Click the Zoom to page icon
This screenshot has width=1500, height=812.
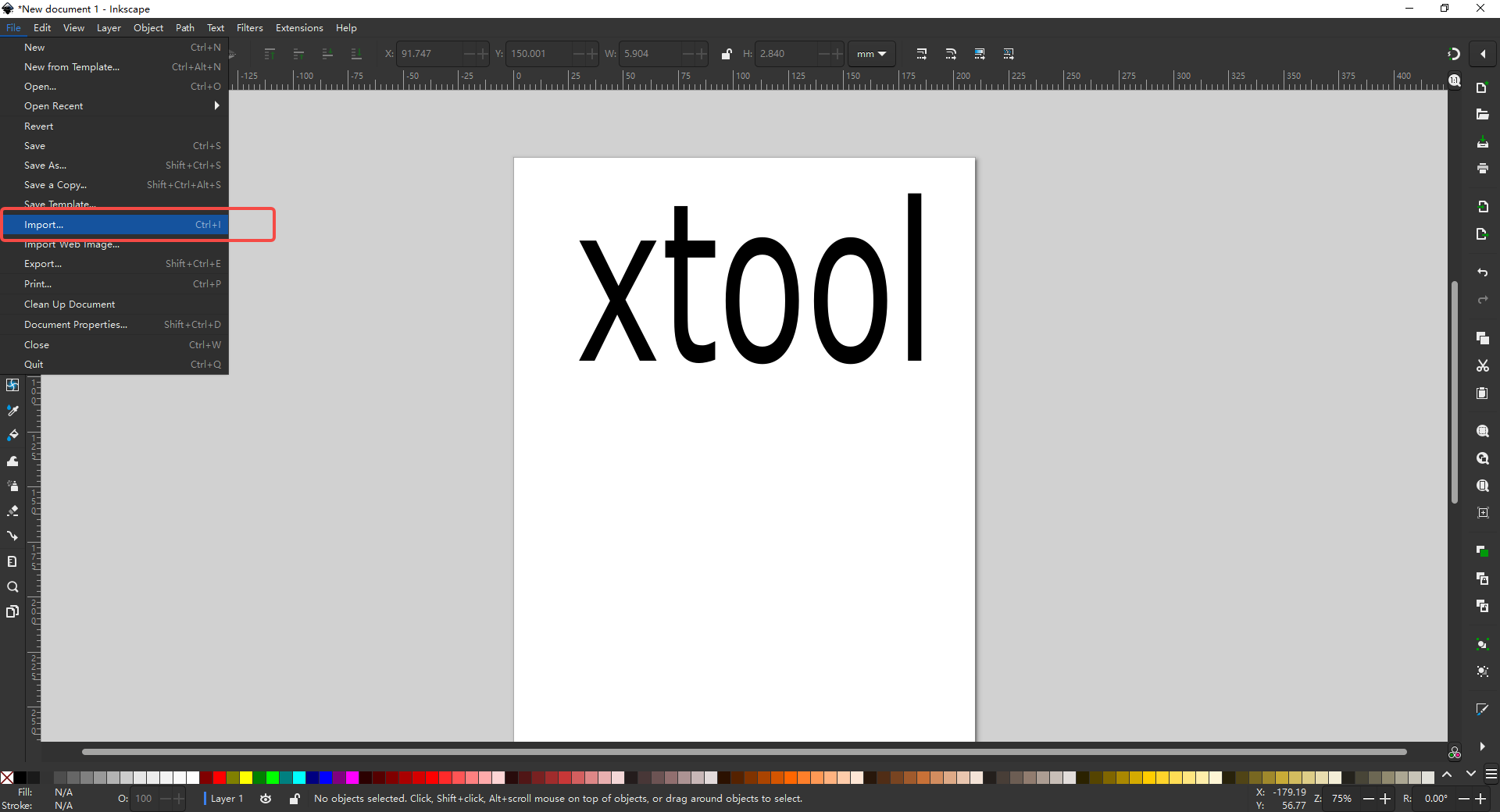(x=1482, y=486)
